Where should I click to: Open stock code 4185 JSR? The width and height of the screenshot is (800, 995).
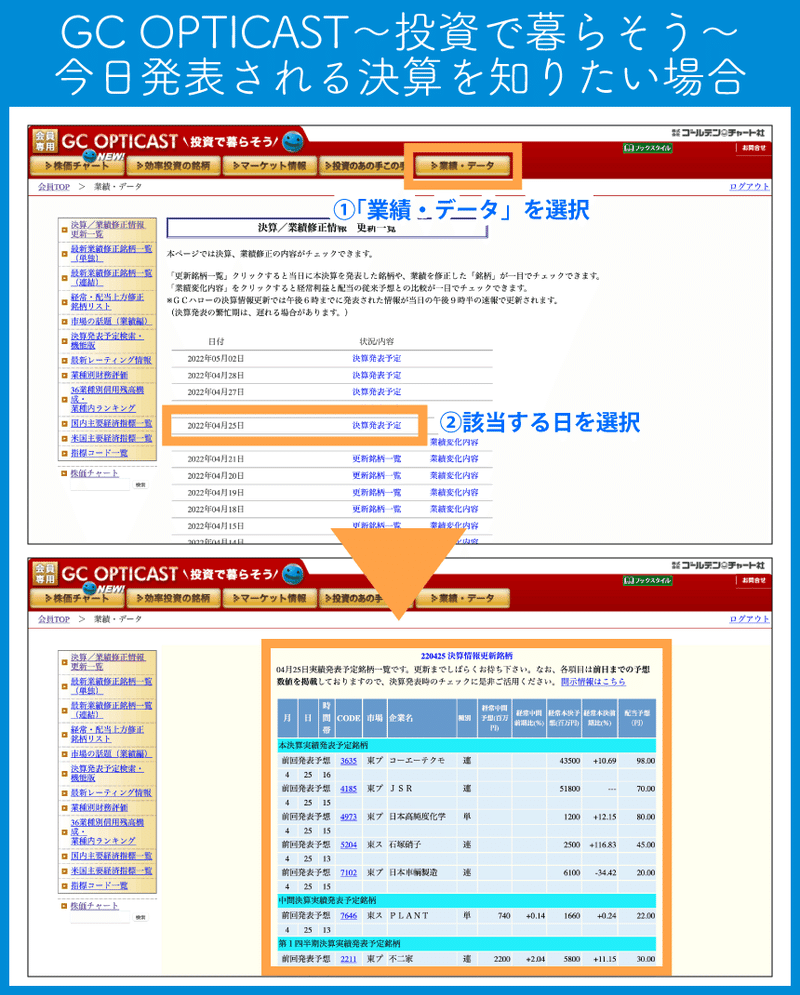(348, 789)
